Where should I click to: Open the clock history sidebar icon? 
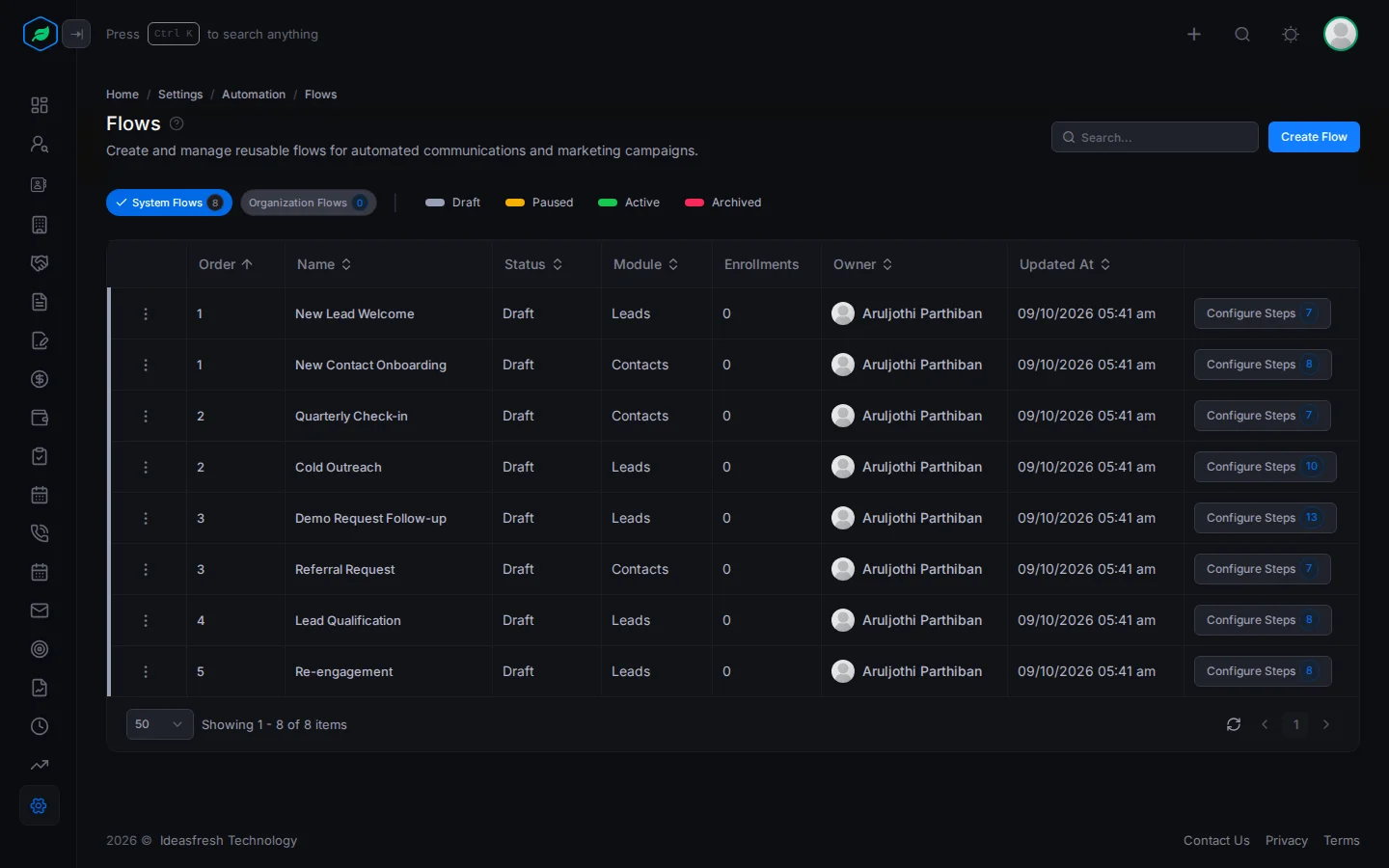(x=40, y=726)
